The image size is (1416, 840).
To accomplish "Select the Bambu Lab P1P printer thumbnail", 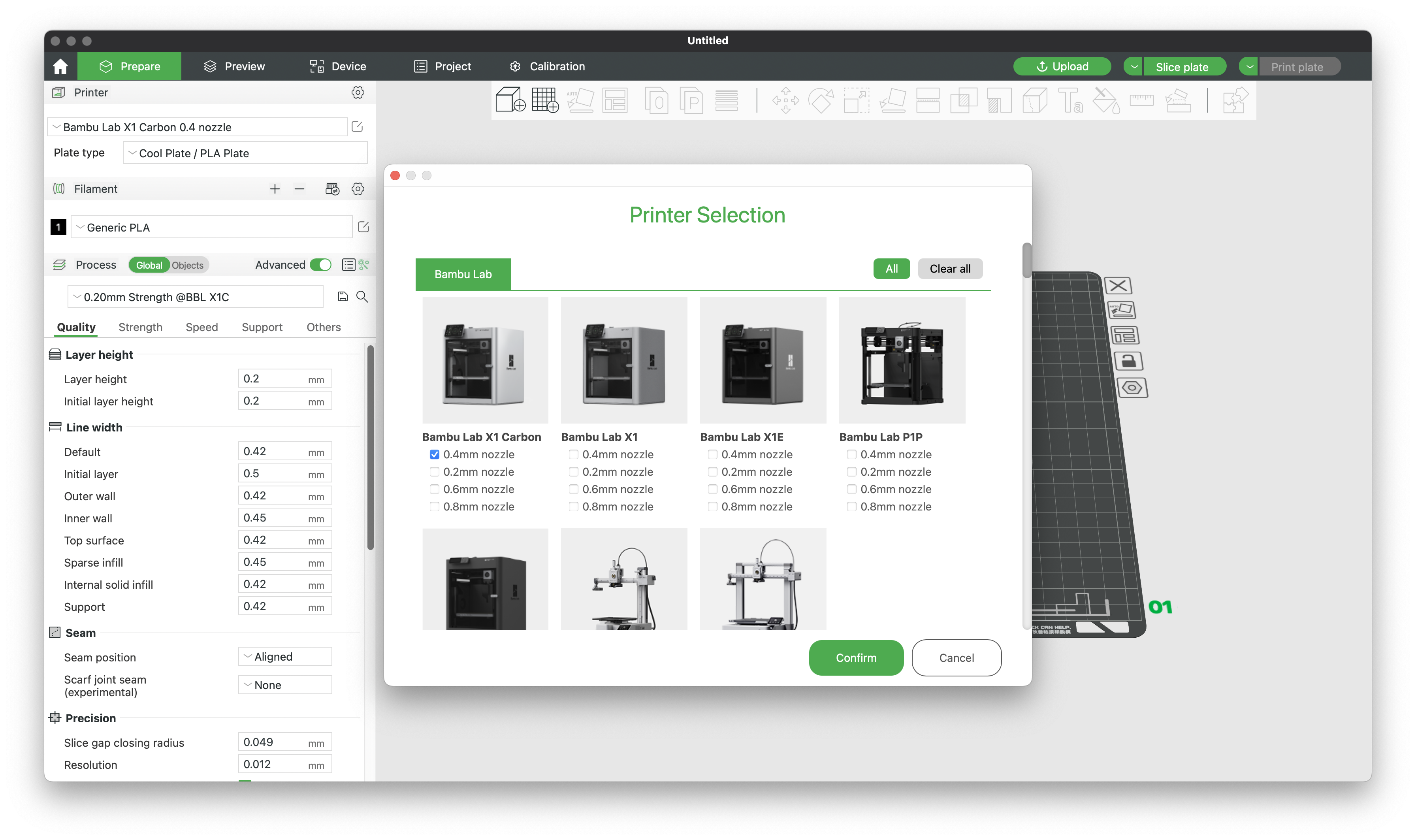I will [x=902, y=360].
